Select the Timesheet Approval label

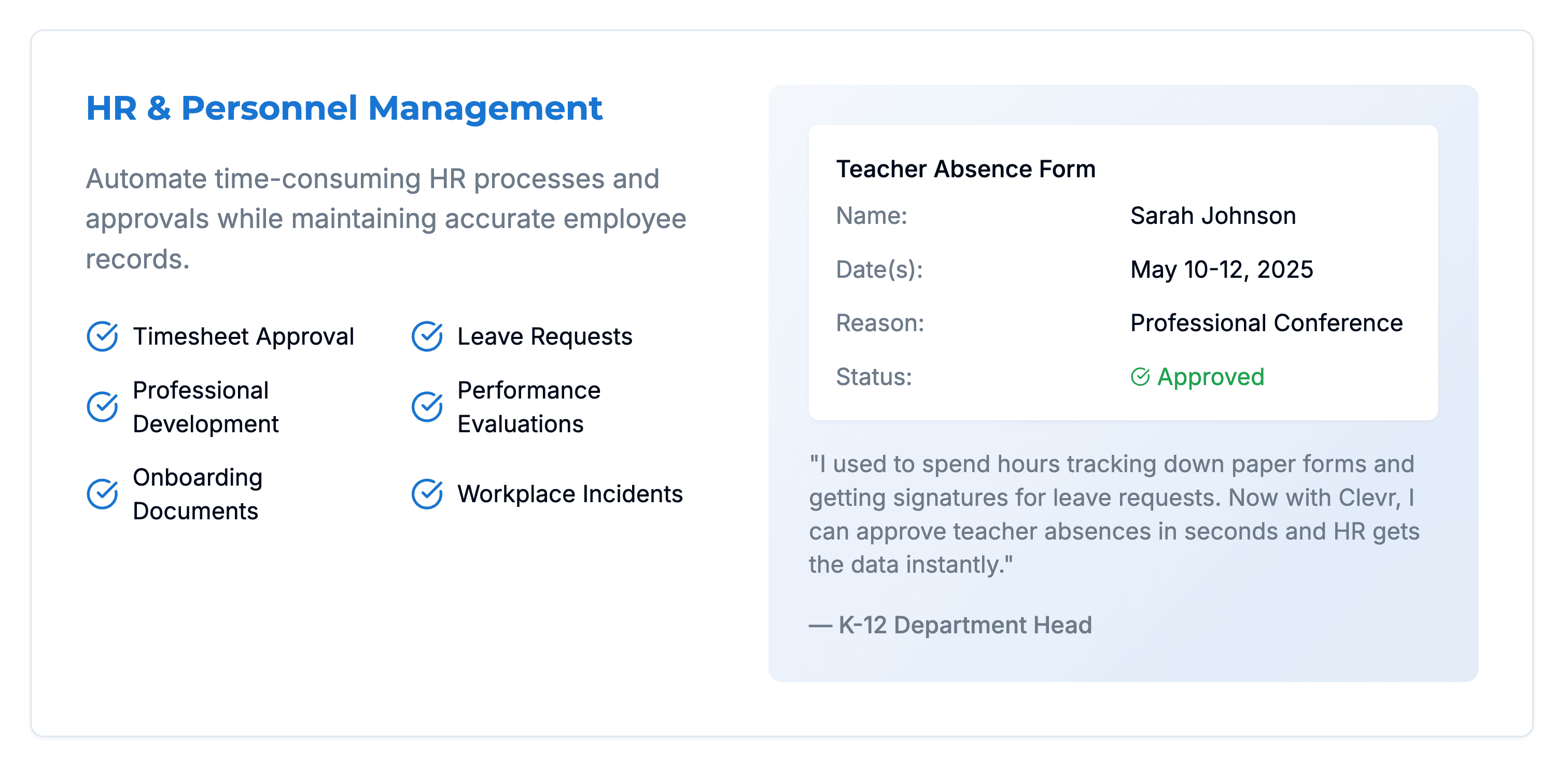(244, 336)
